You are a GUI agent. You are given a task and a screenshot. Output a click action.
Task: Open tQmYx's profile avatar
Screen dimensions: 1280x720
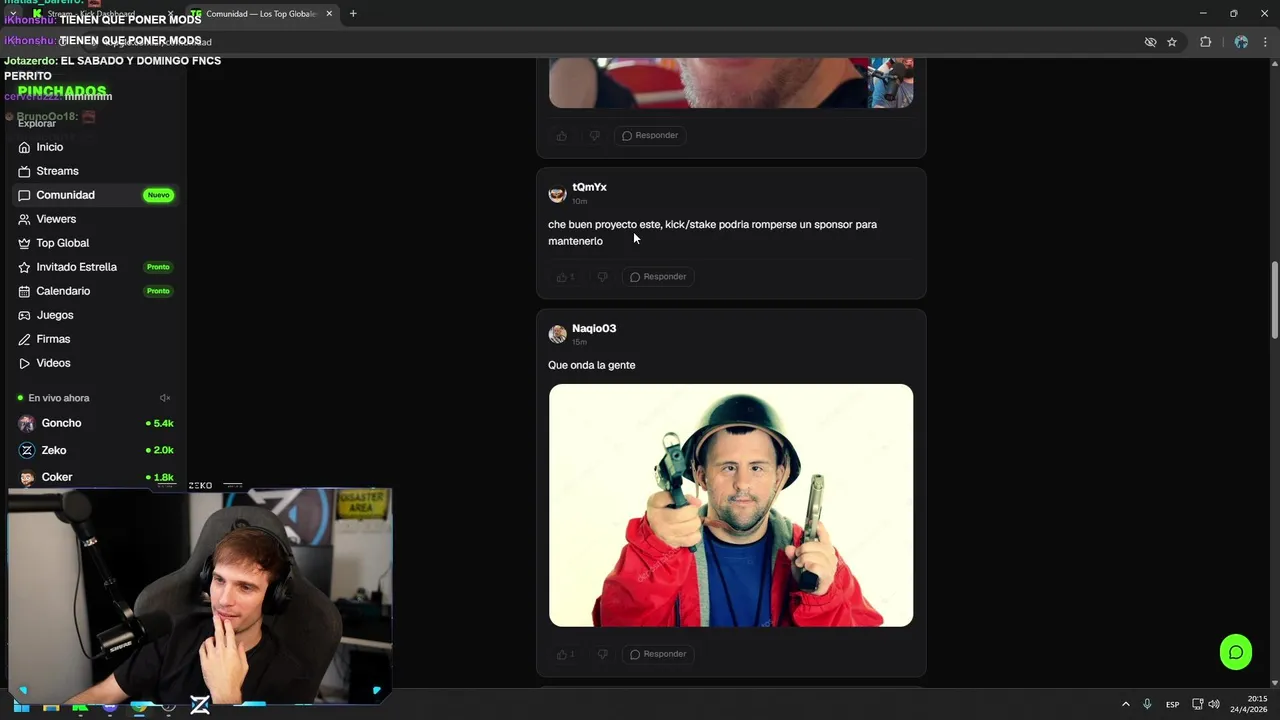(557, 193)
